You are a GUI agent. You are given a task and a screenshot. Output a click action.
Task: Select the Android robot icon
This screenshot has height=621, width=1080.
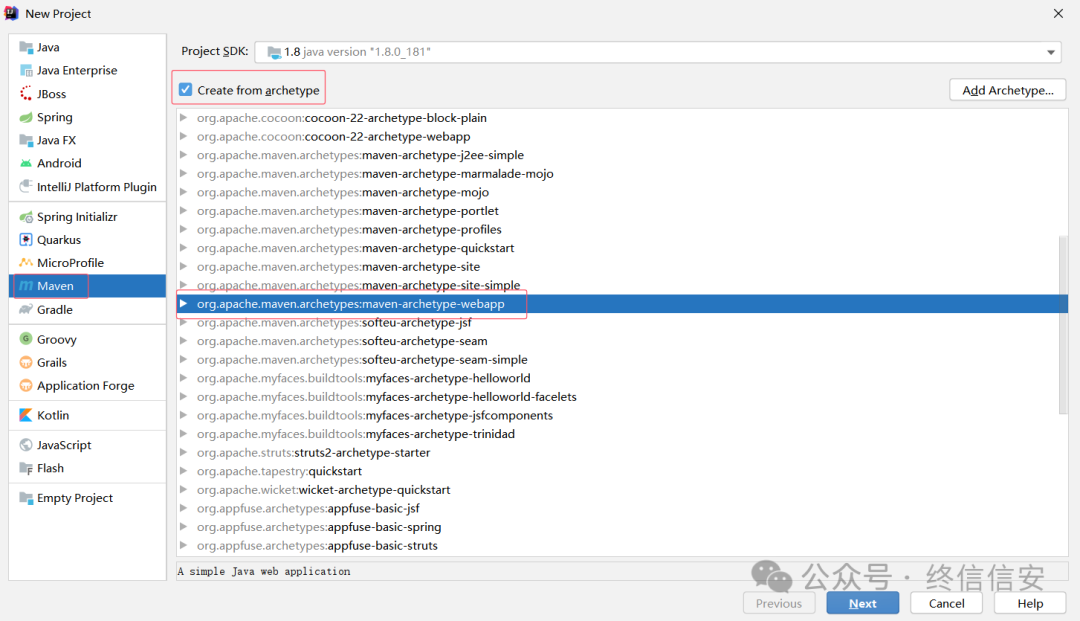pos(26,163)
